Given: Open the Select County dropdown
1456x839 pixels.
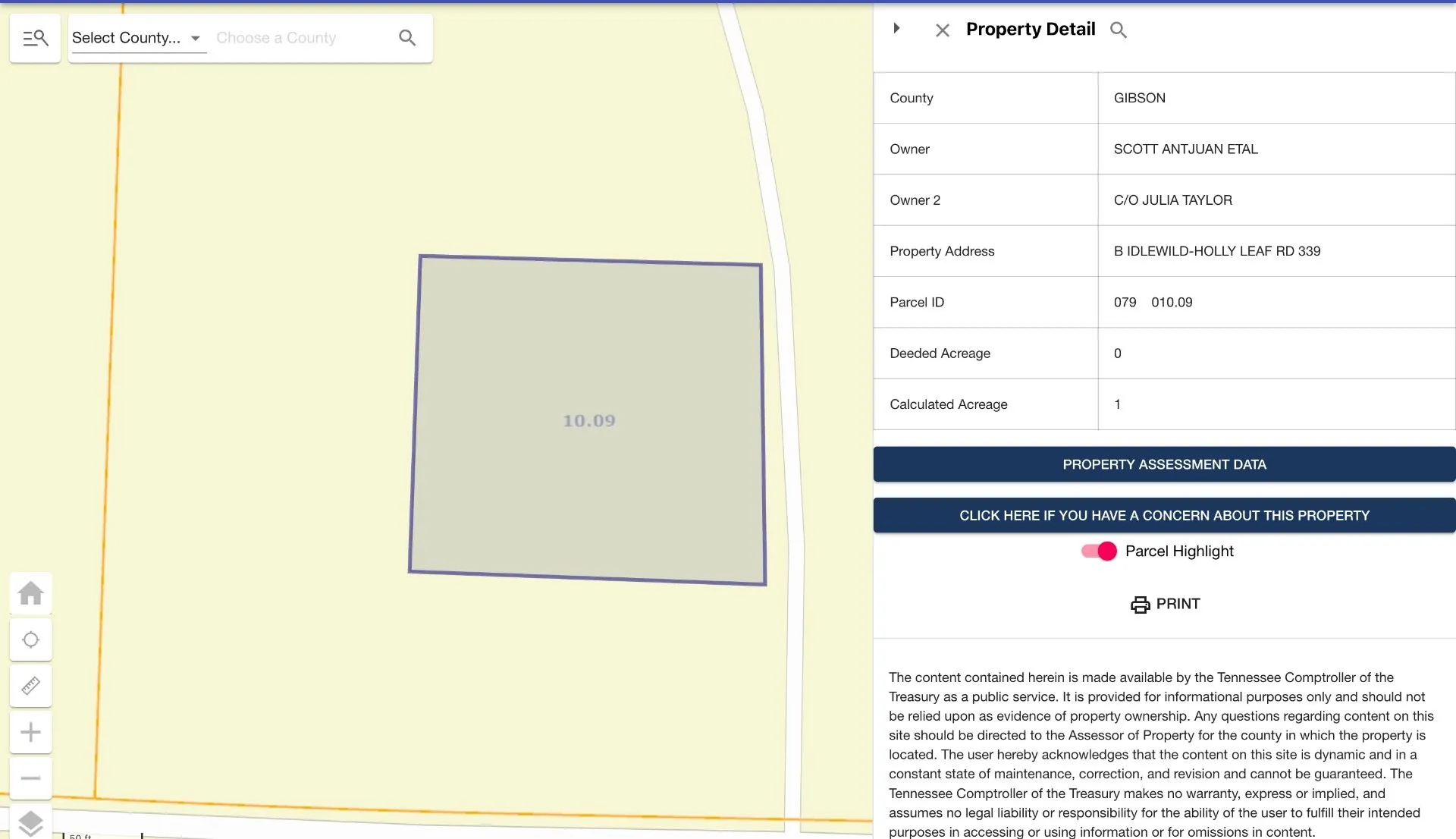Looking at the screenshot, I should click(x=137, y=38).
